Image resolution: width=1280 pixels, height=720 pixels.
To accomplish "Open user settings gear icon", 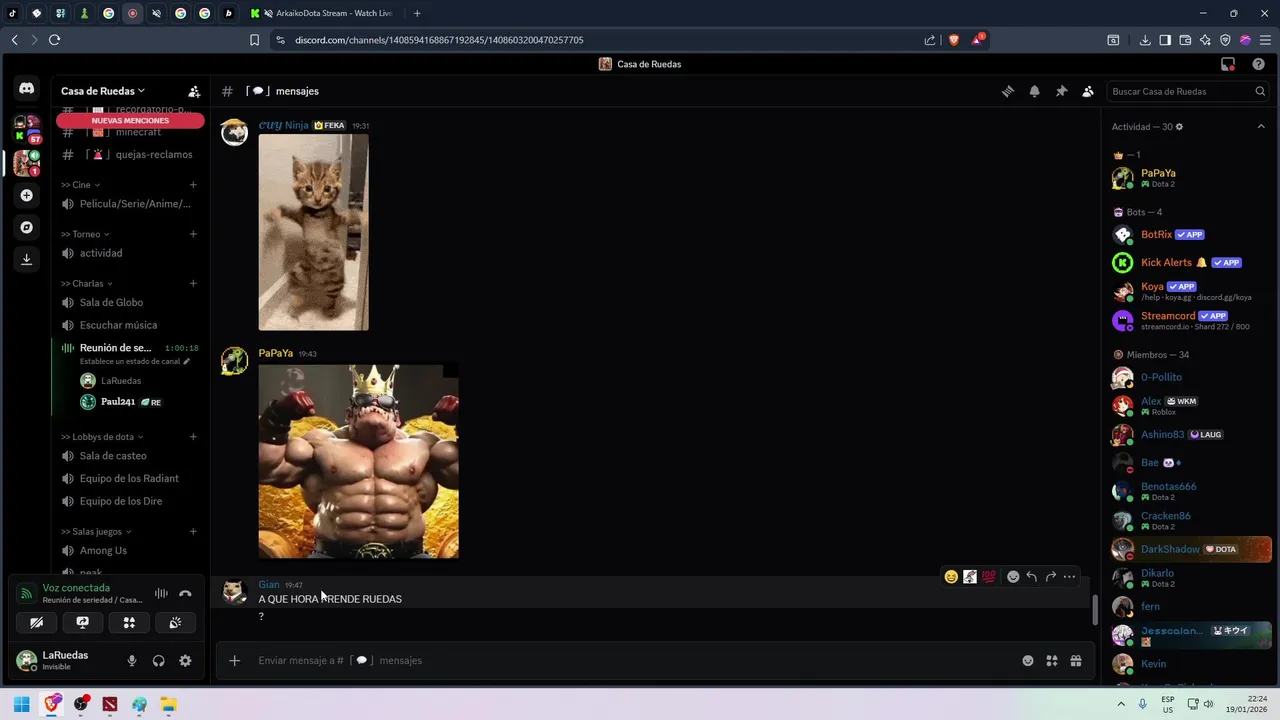I will [185, 660].
